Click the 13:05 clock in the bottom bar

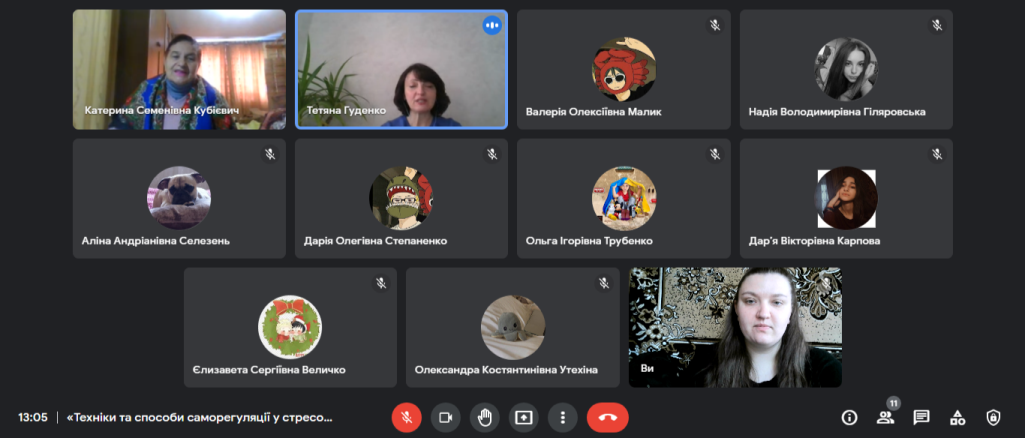point(33,417)
